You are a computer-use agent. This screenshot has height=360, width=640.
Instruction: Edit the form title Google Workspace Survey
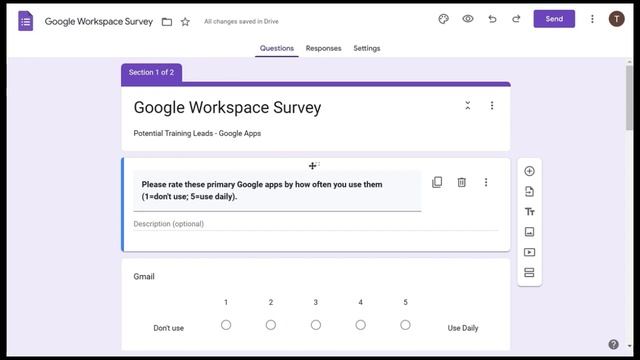(227, 108)
